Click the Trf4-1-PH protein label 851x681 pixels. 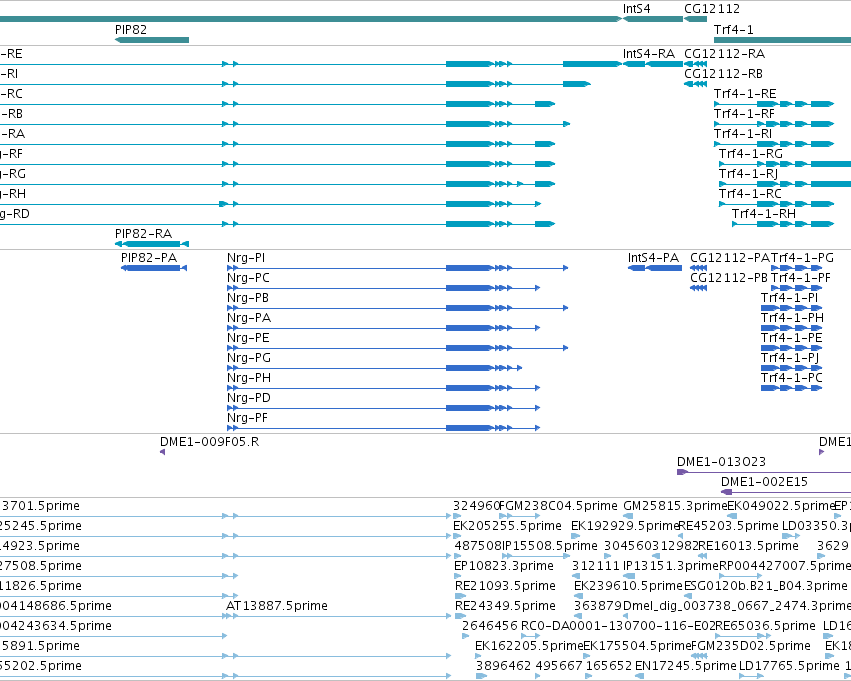click(x=792, y=318)
